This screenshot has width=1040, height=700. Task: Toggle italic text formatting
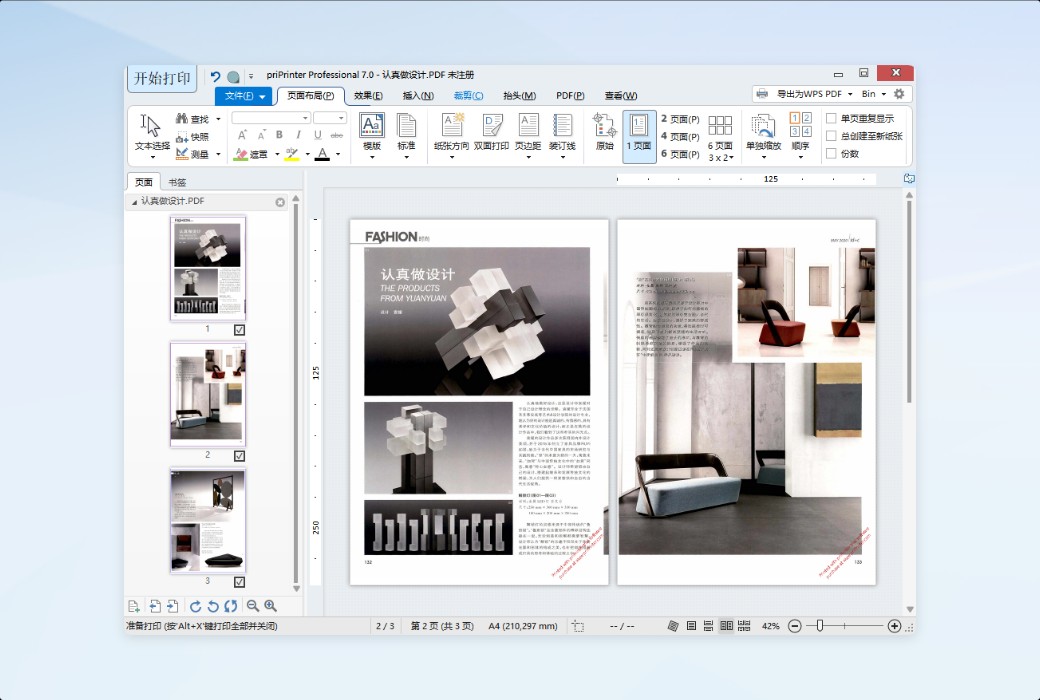pyautogui.click(x=298, y=135)
